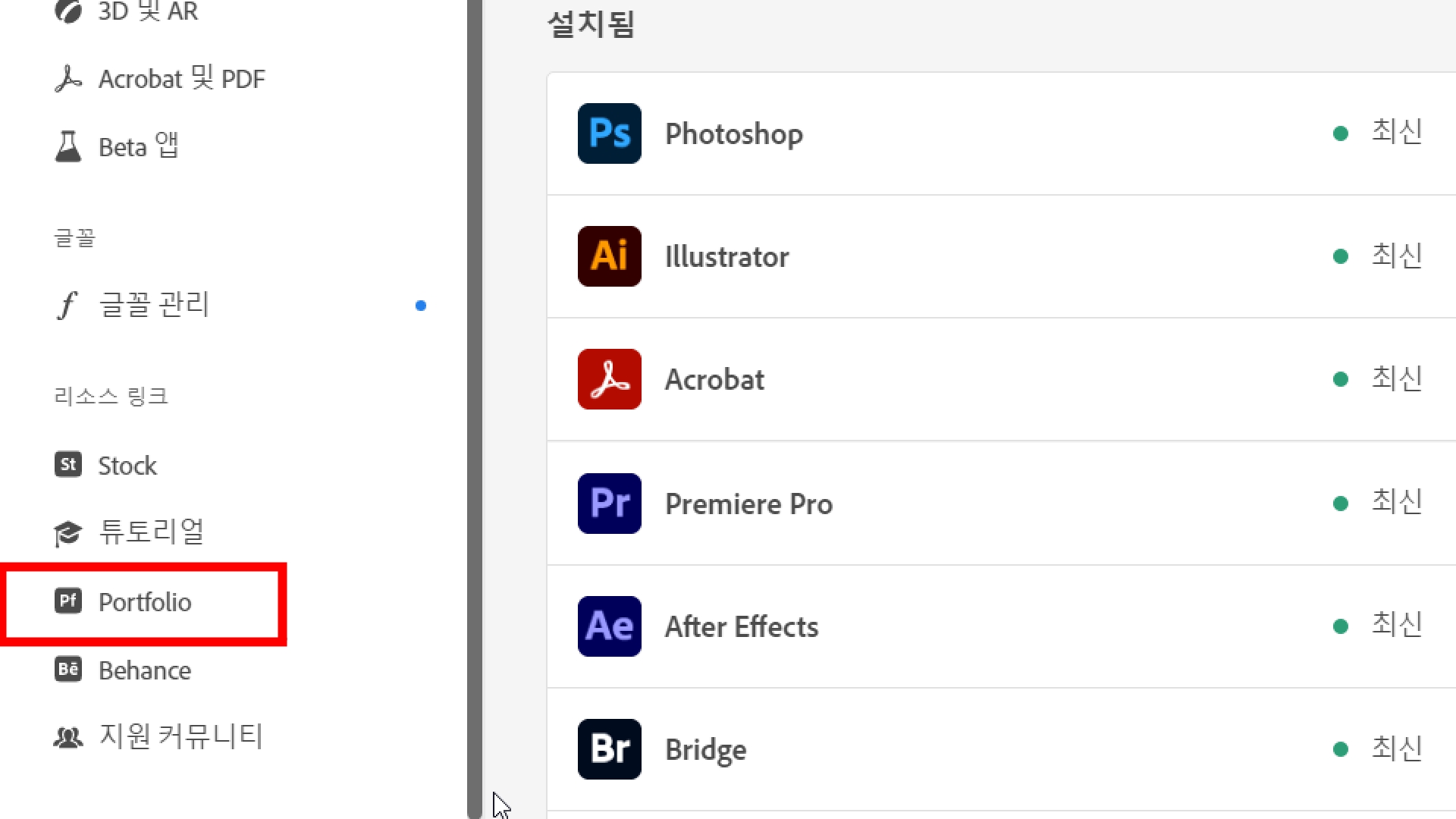Select the Illustrator app name

click(726, 257)
